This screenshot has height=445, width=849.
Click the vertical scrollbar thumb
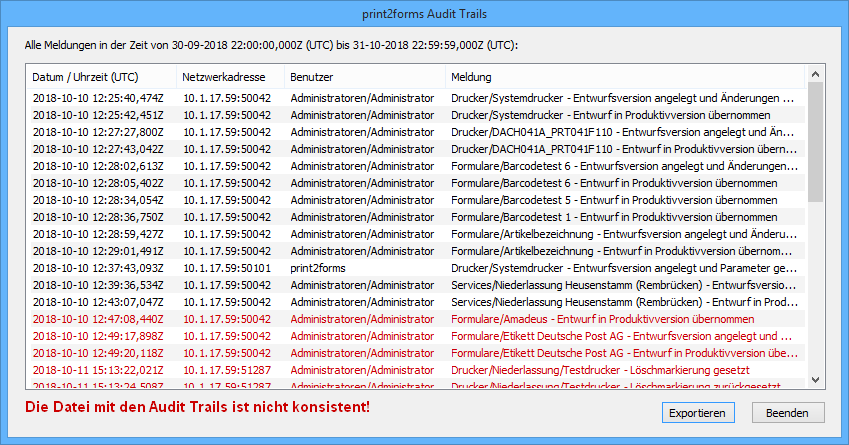pyautogui.click(x=815, y=140)
